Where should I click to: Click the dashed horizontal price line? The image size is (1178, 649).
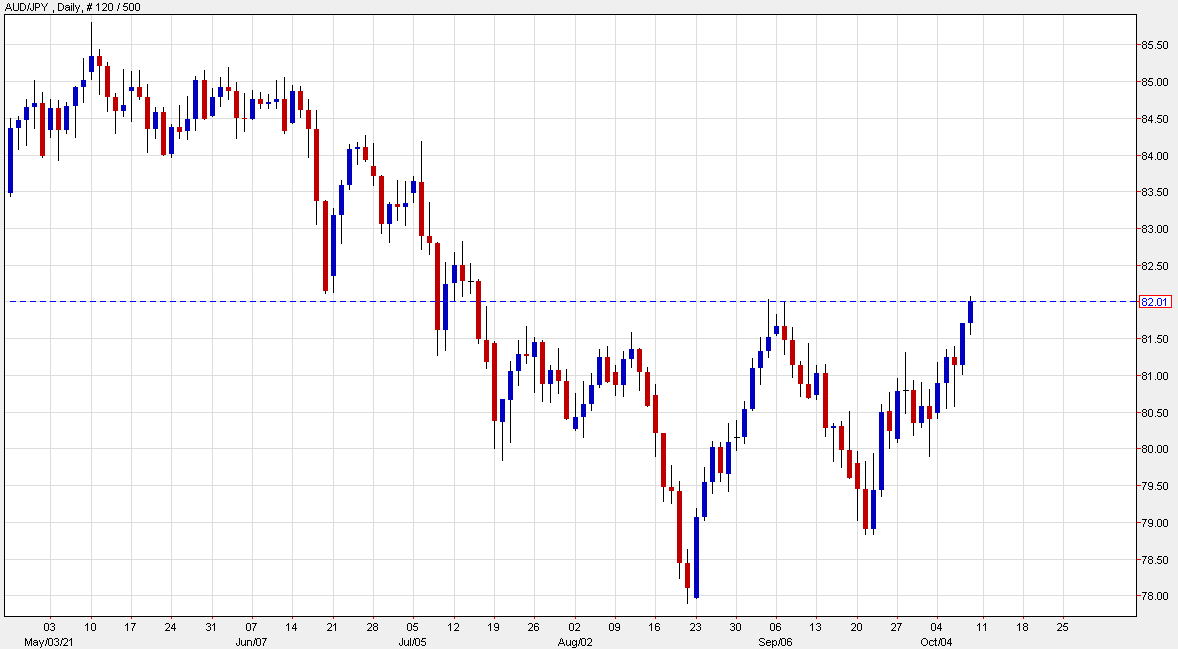(x=600, y=301)
